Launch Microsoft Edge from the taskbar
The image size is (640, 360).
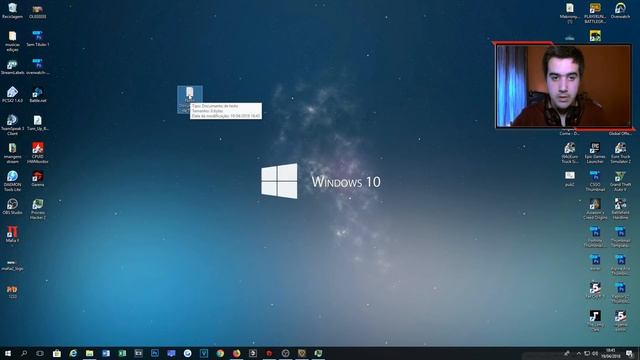tap(73, 353)
